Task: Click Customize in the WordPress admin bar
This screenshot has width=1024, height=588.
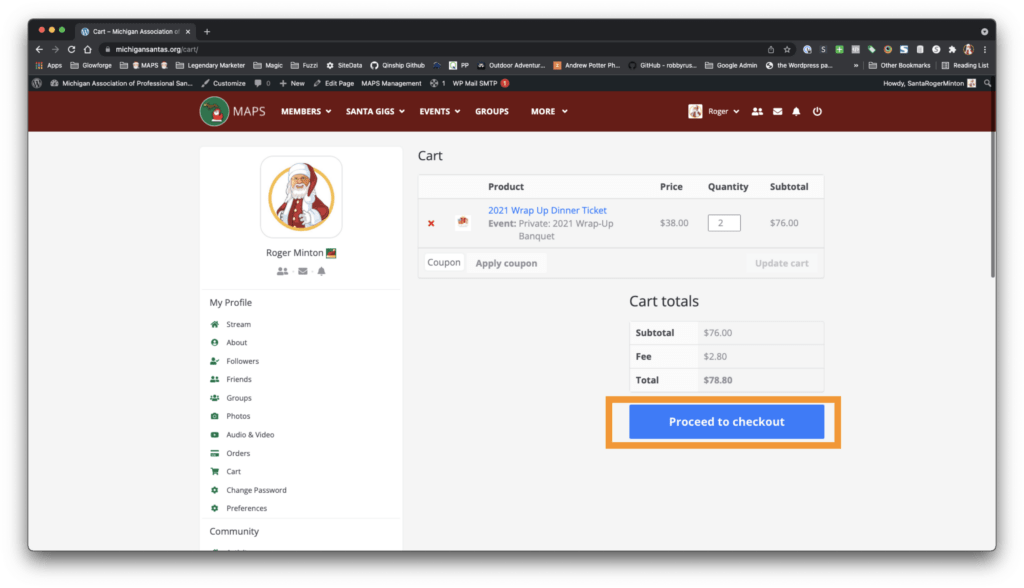Action: (223, 84)
